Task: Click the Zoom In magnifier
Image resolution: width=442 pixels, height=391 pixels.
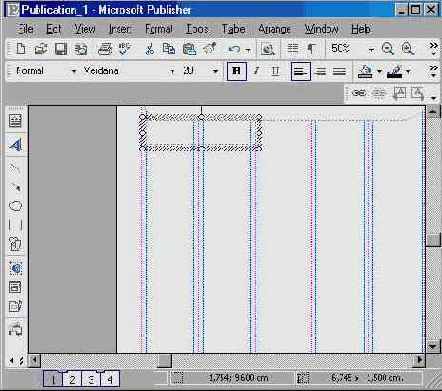Action: coord(407,49)
